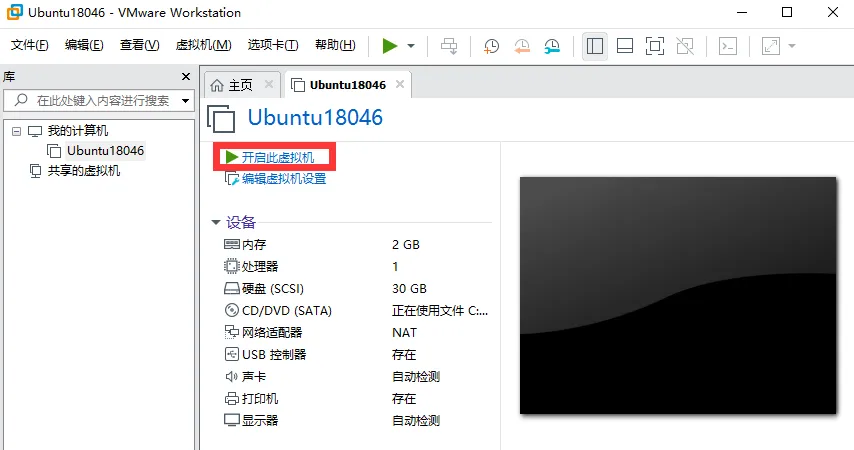Open the snapshot manager wrench-clock icon
The width and height of the screenshot is (854, 450).
coord(552,46)
